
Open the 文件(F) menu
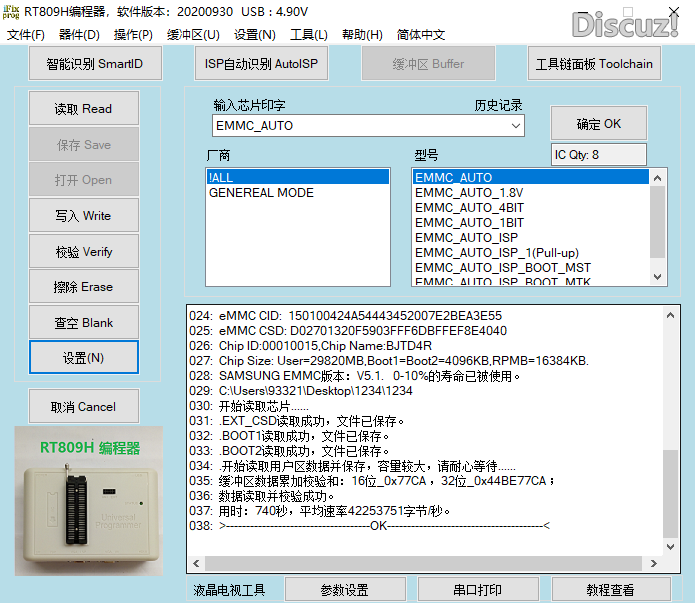26,35
